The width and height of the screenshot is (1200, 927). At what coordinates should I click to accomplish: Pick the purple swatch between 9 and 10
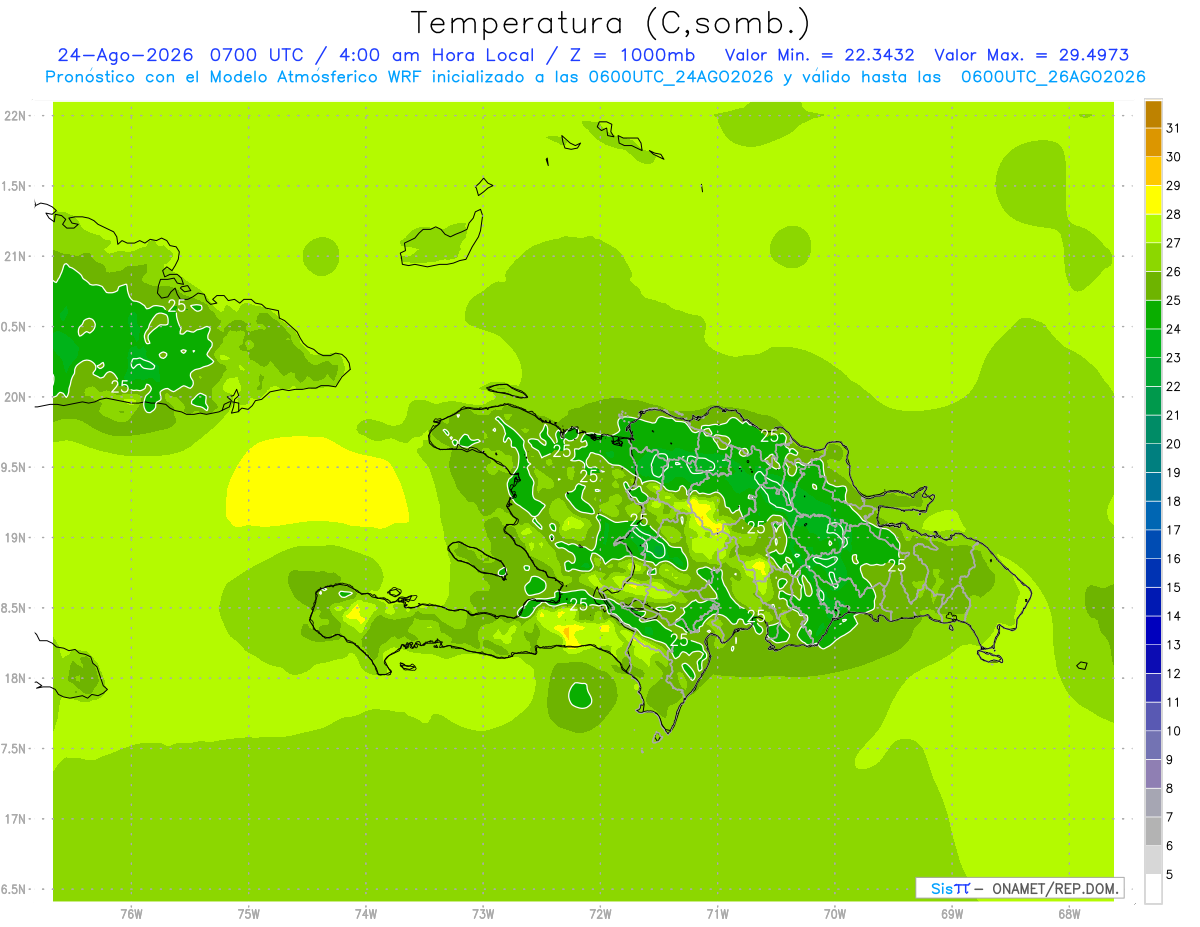[x=1153, y=745]
